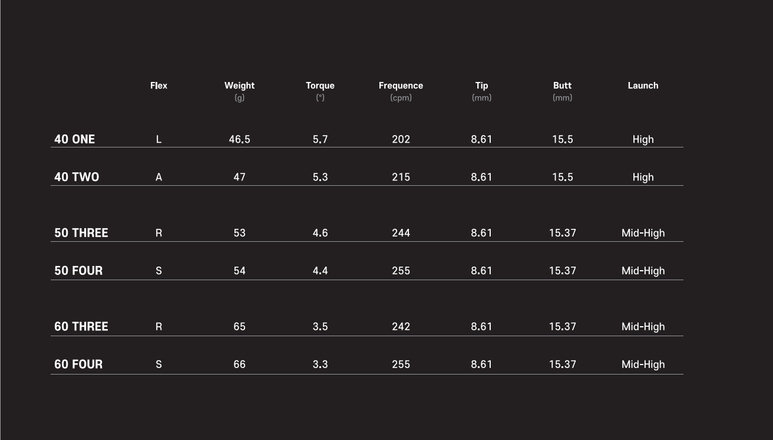Click the 202 frequence value
Screen dimensions: 773x440
pyautogui.click(x=401, y=139)
